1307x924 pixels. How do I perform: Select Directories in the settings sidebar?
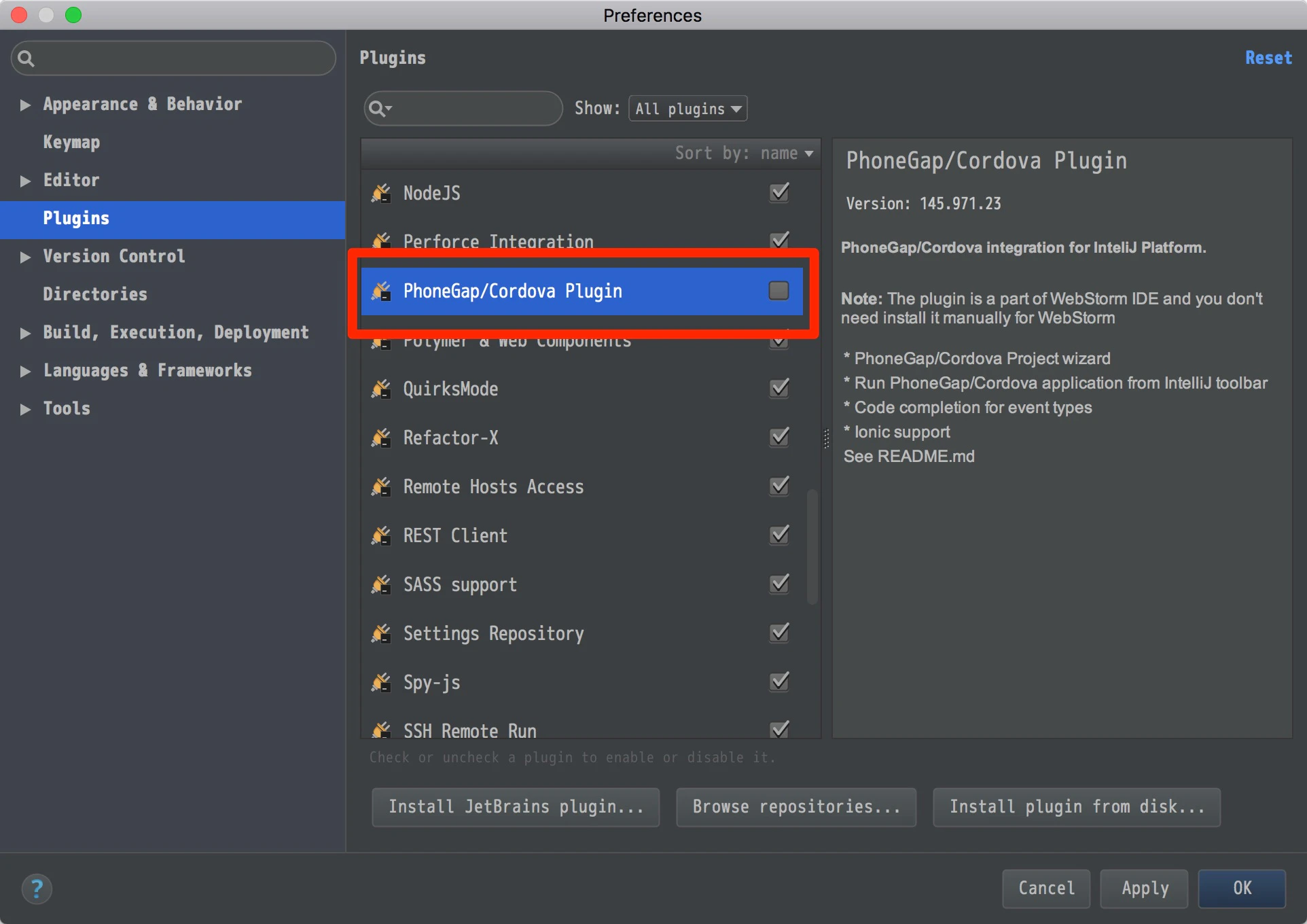point(95,294)
